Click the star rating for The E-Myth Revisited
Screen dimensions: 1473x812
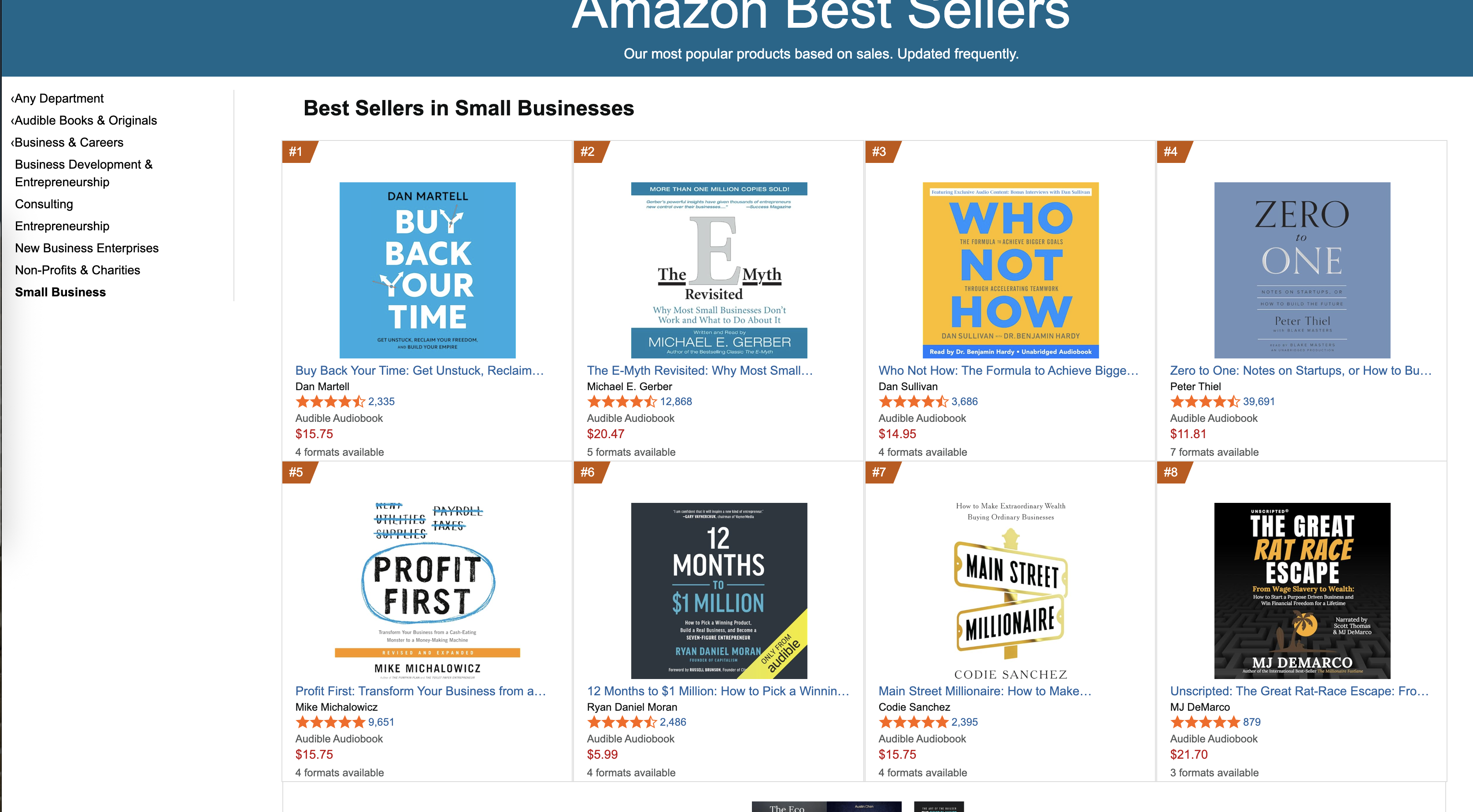click(622, 402)
